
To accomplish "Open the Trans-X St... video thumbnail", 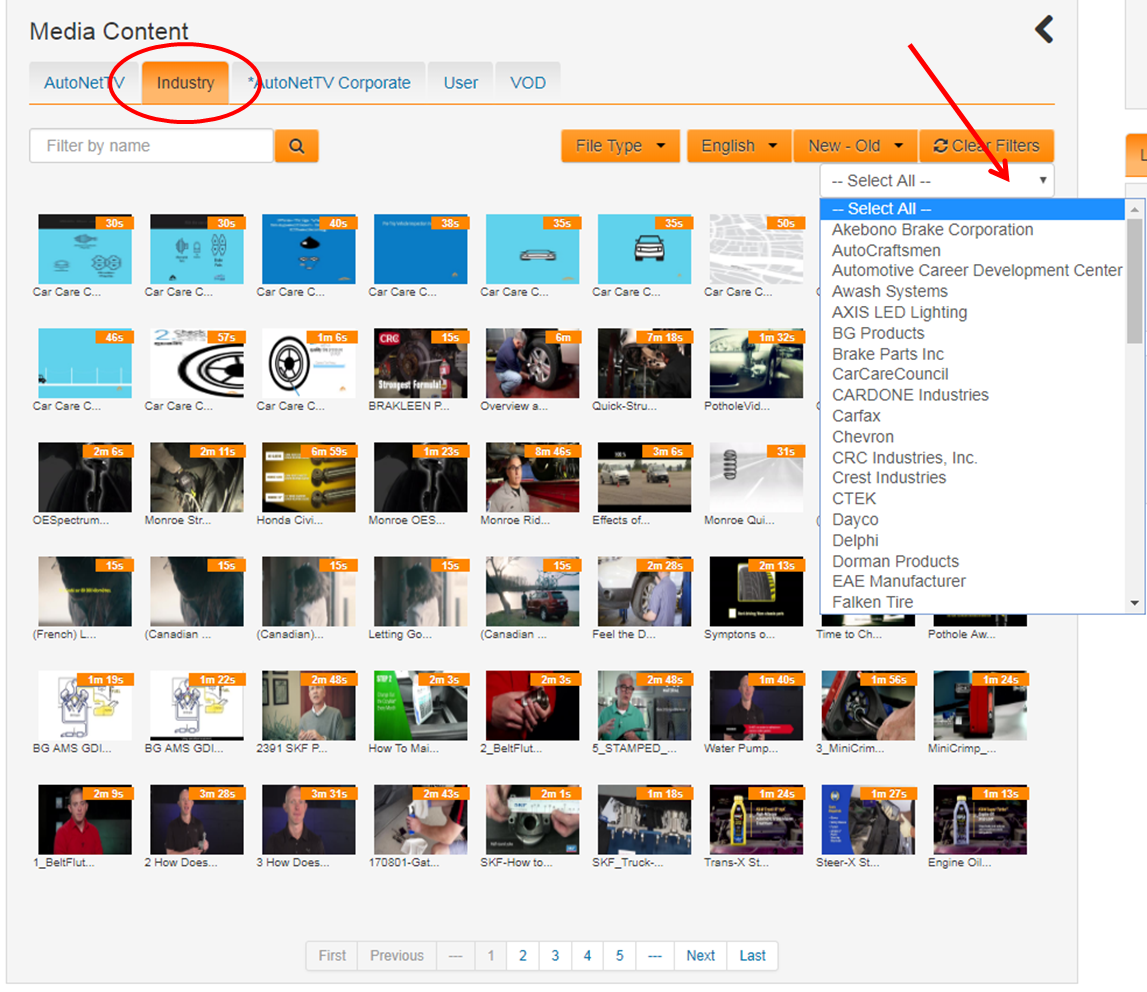I will (756, 820).
